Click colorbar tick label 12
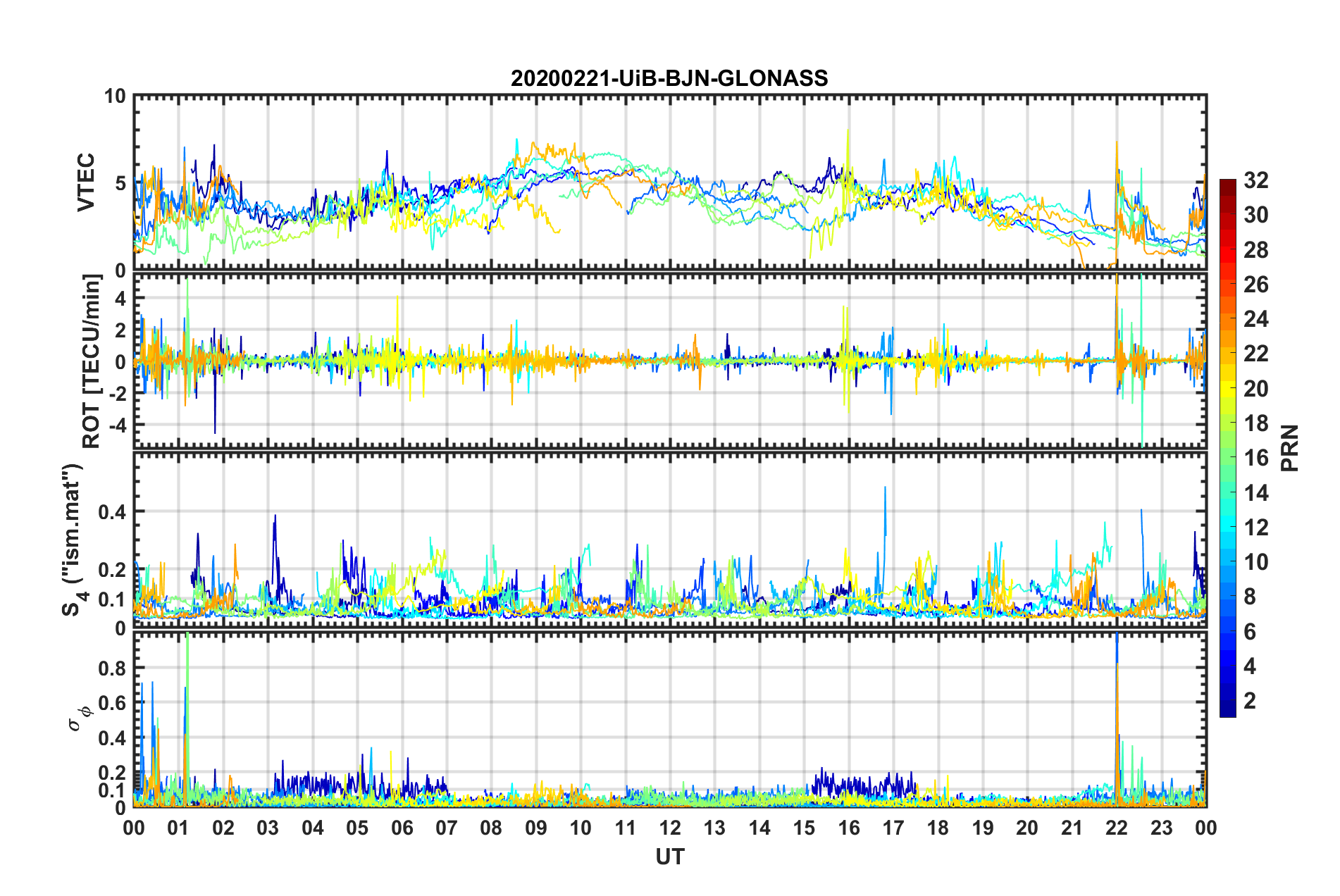 click(x=1256, y=528)
